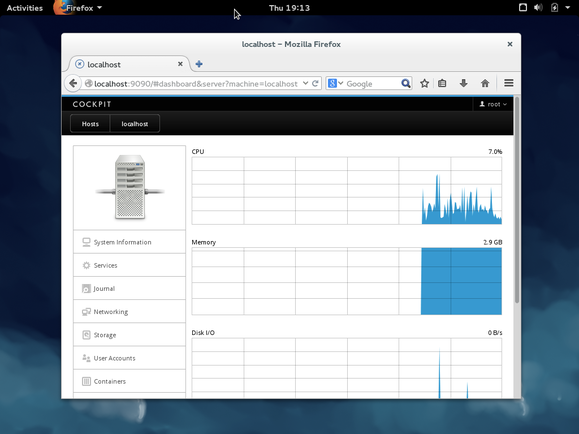Click the Disk I/O label
579x434 pixels.
(203, 332)
